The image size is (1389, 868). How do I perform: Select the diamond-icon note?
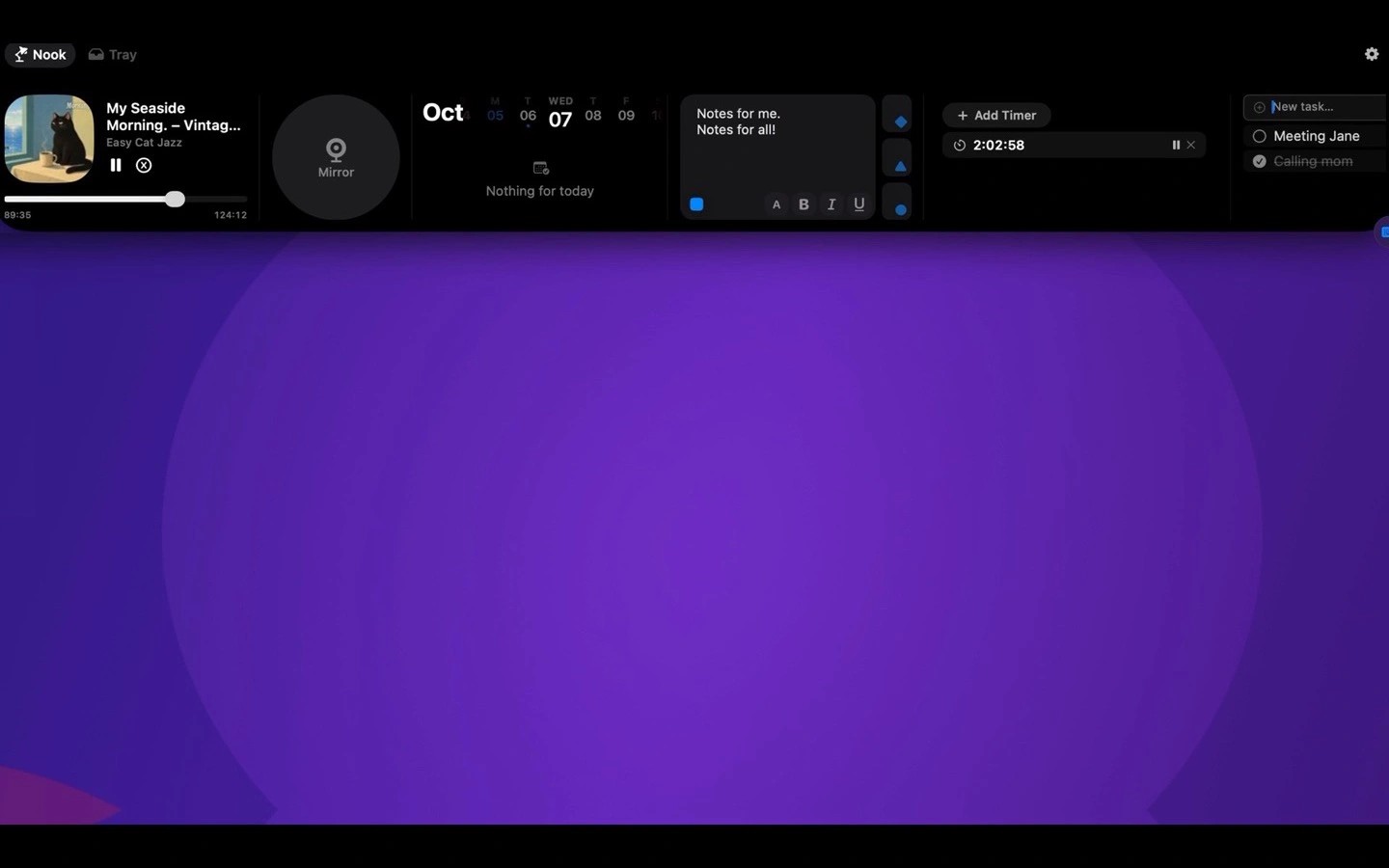tap(897, 115)
